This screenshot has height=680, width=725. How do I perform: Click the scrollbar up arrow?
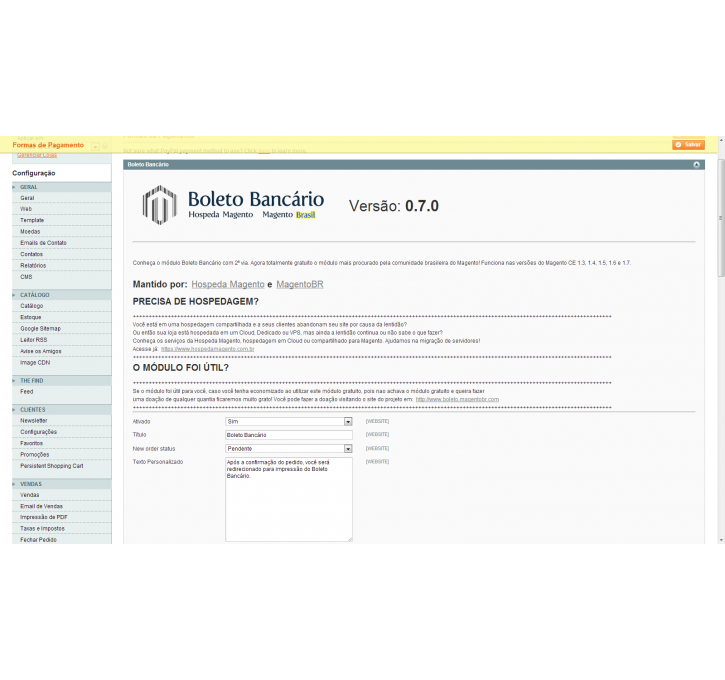[x=721, y=139]
